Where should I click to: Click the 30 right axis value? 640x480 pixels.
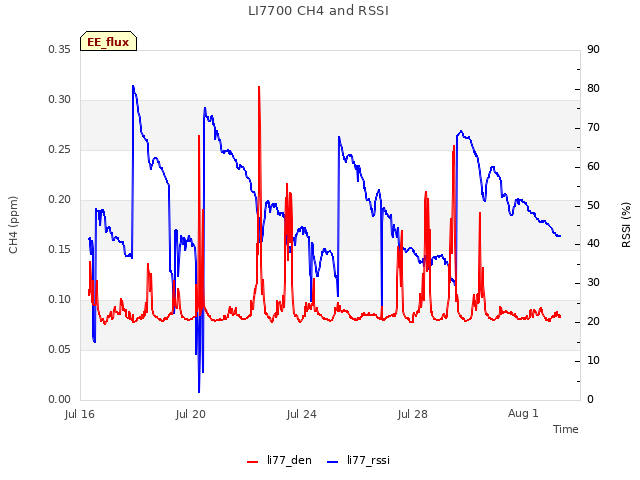(x=593, y=282)
